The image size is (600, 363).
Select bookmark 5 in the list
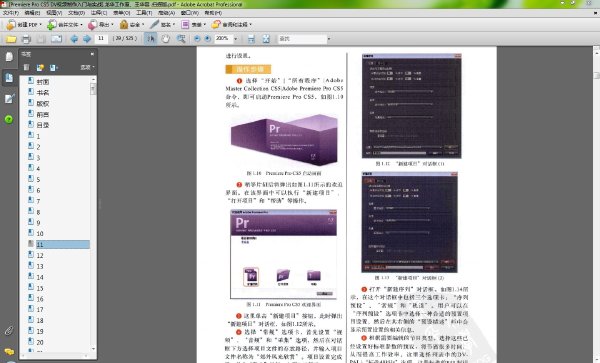pos(38,179)
